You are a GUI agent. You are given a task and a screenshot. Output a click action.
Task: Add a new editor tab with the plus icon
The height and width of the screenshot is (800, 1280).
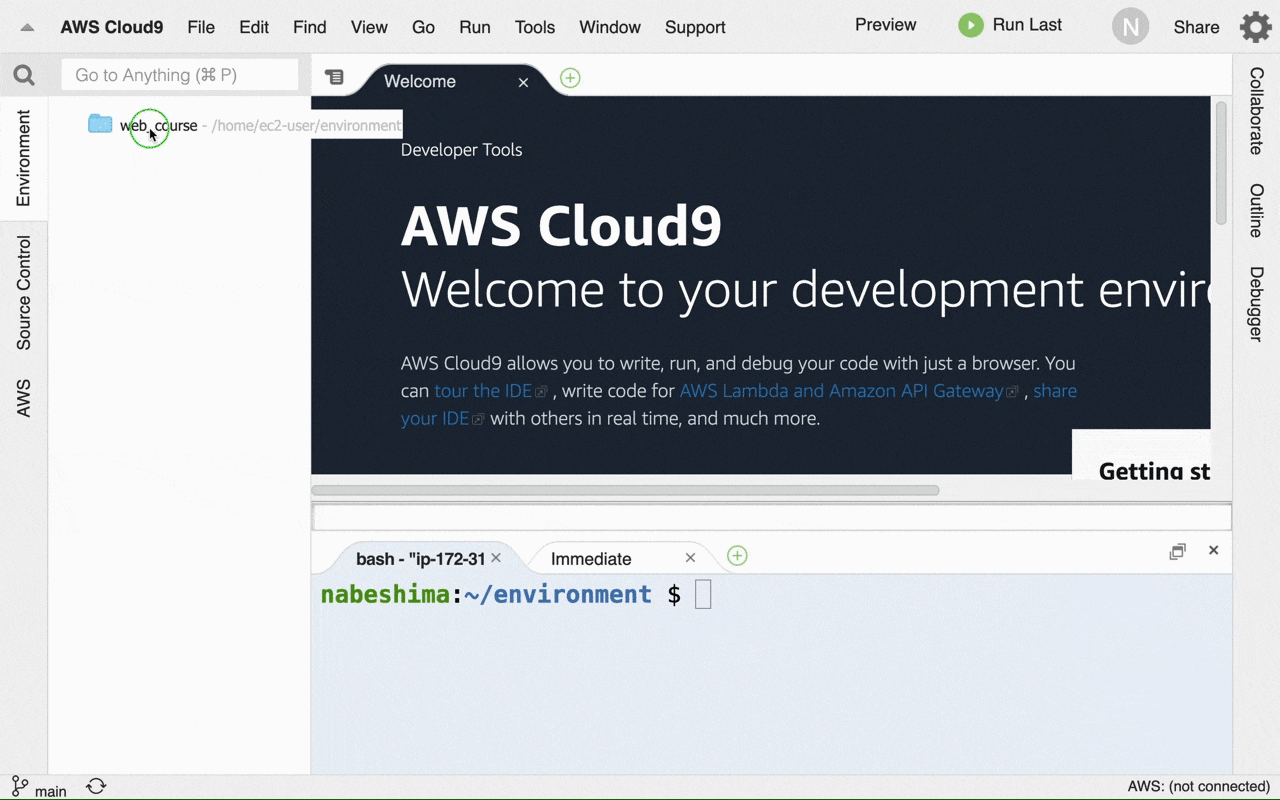[570, 78]
